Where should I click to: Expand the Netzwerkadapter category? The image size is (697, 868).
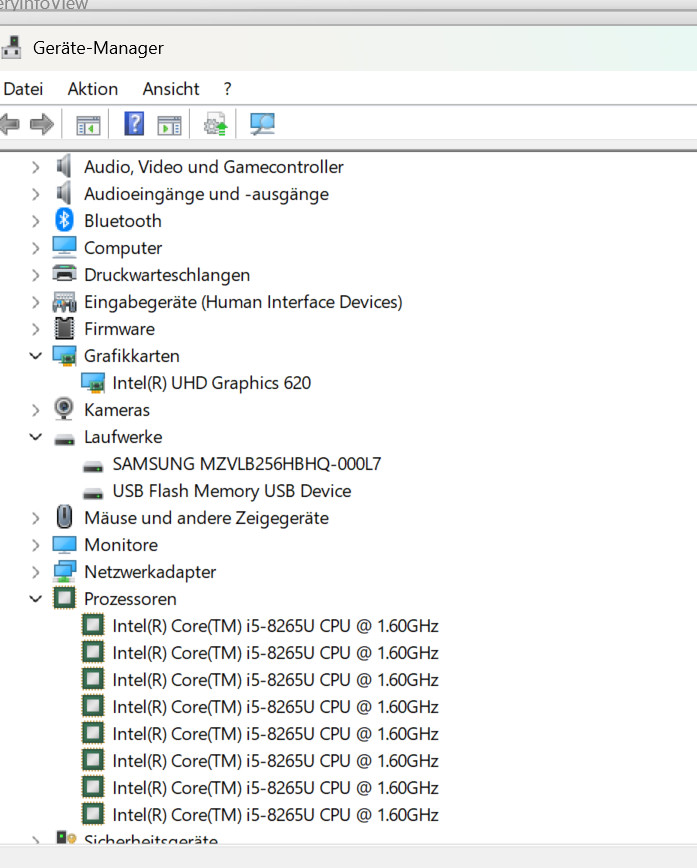[x=35, y=572]
